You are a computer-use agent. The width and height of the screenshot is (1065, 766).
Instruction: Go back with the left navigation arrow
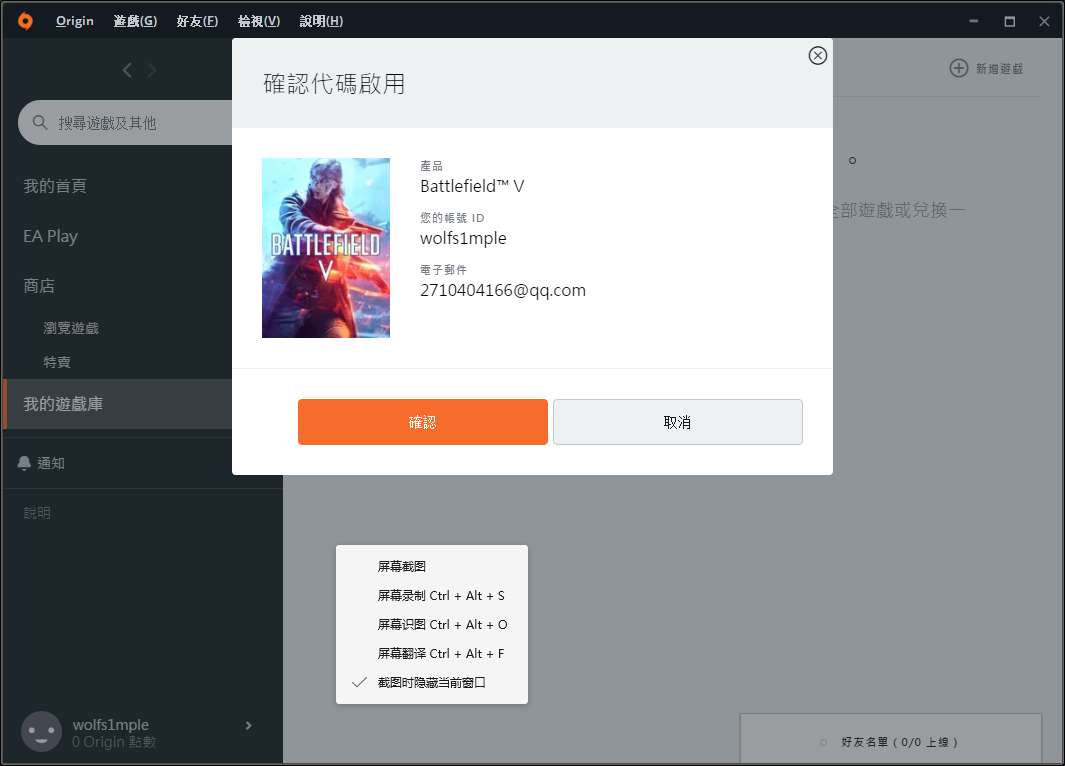[x=127, y=70]
